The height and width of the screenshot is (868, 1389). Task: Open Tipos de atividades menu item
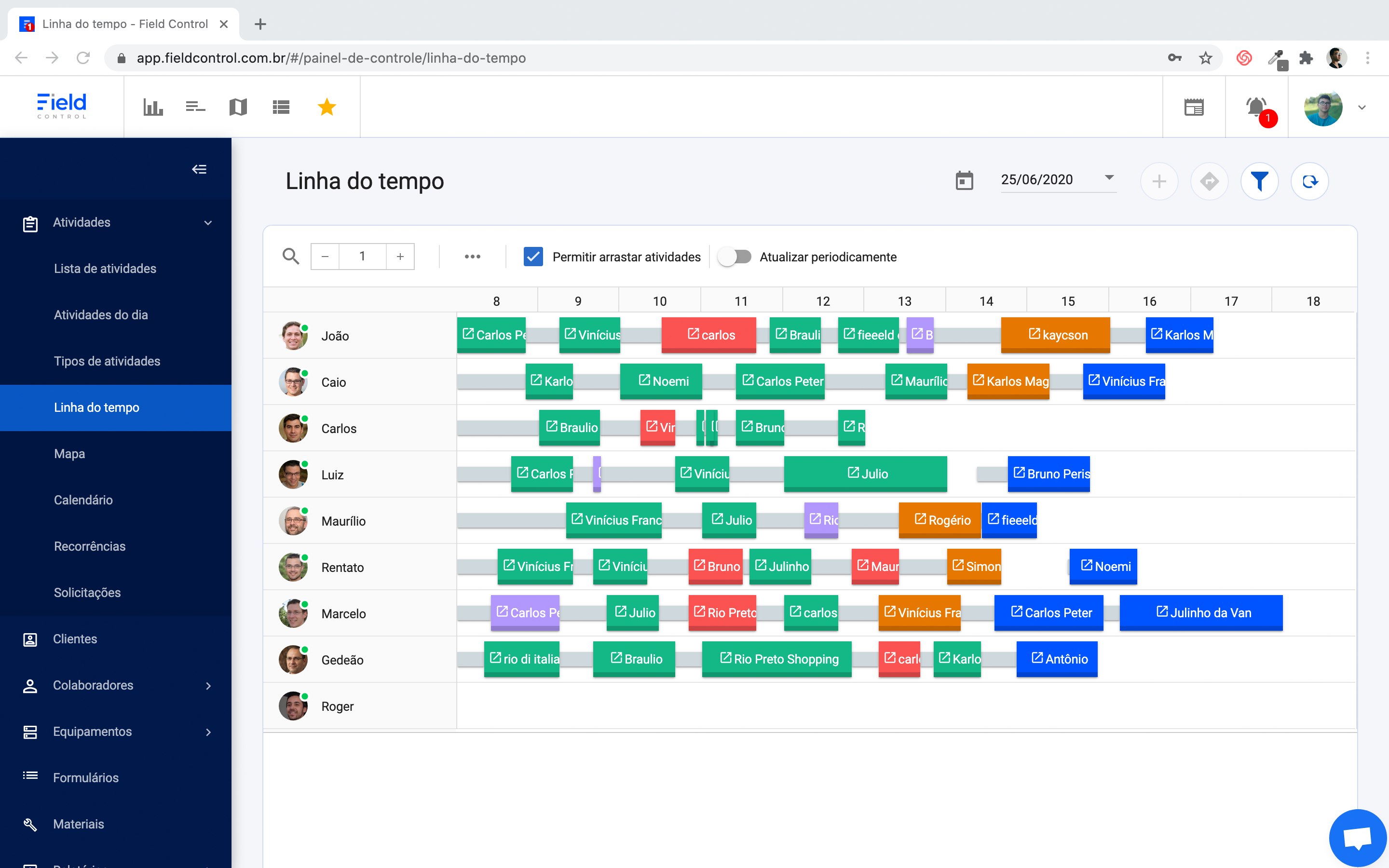(107, 361)
